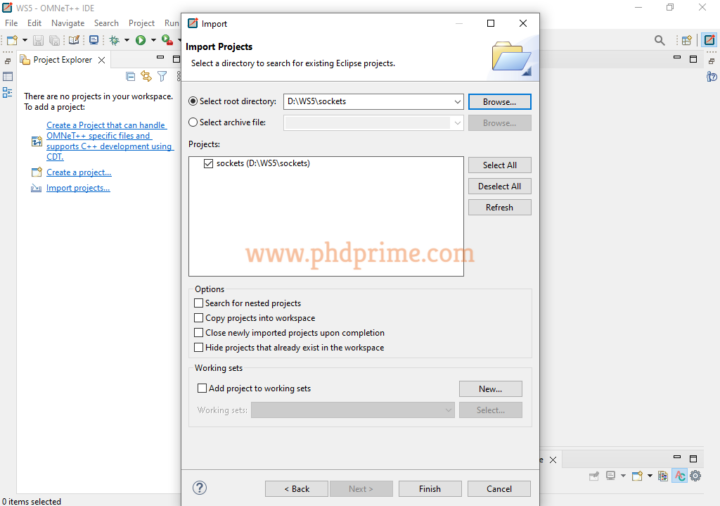Screen dimensions: 720x506
Task: Open the Open Console dropdown arrow
Action: click(x=650, y=476)
